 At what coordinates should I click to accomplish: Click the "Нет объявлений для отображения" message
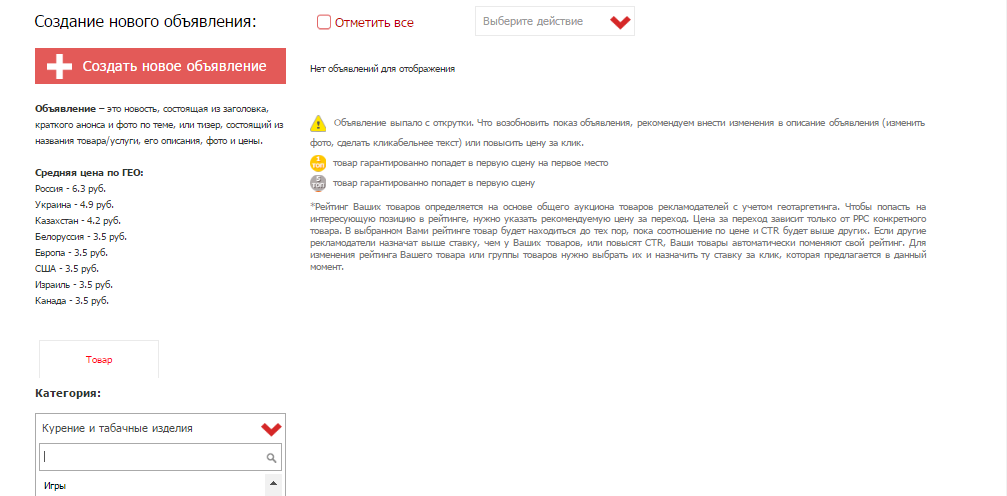[x=383, y=69]
